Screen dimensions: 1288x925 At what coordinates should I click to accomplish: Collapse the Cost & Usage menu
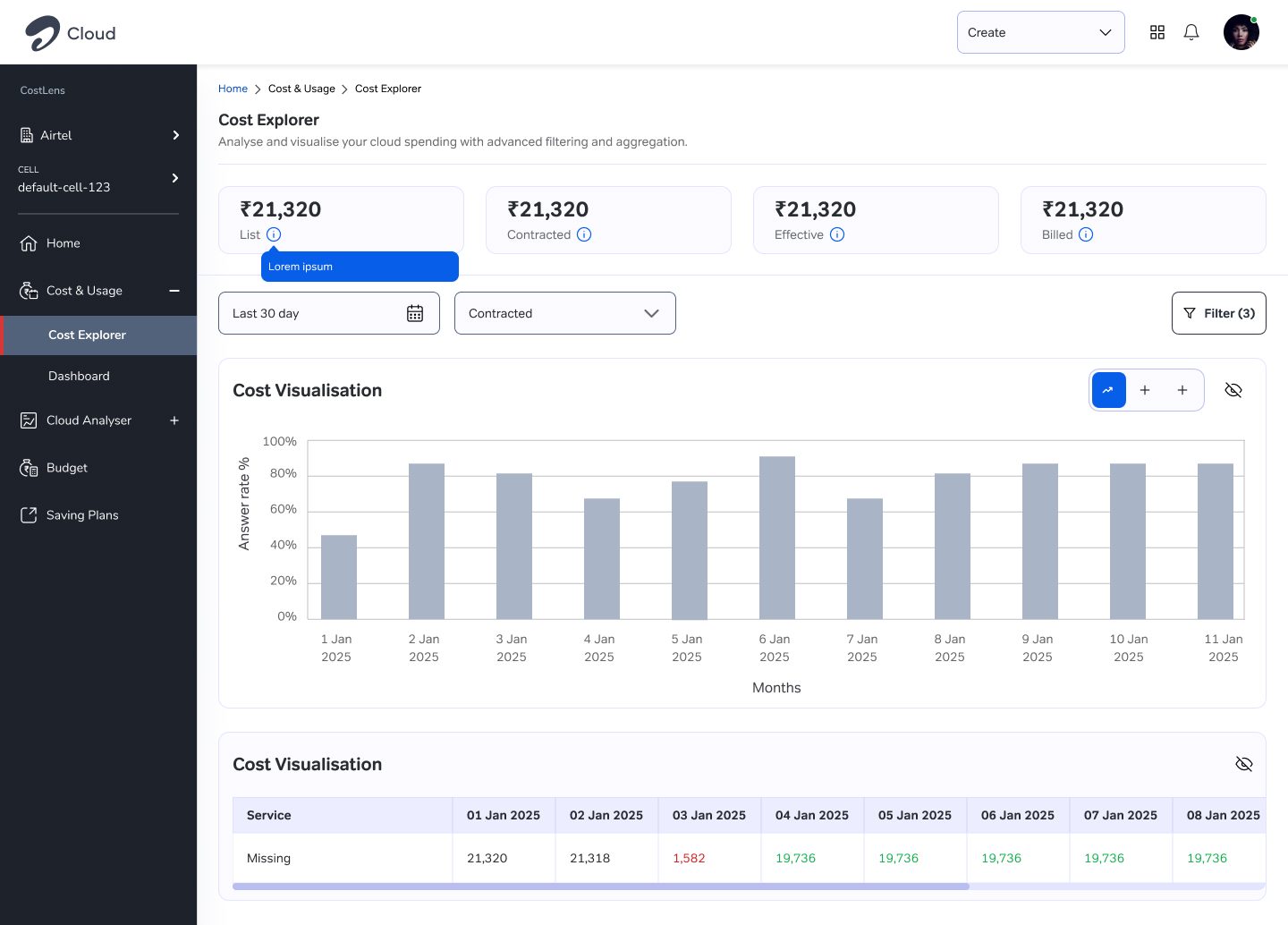174,291
